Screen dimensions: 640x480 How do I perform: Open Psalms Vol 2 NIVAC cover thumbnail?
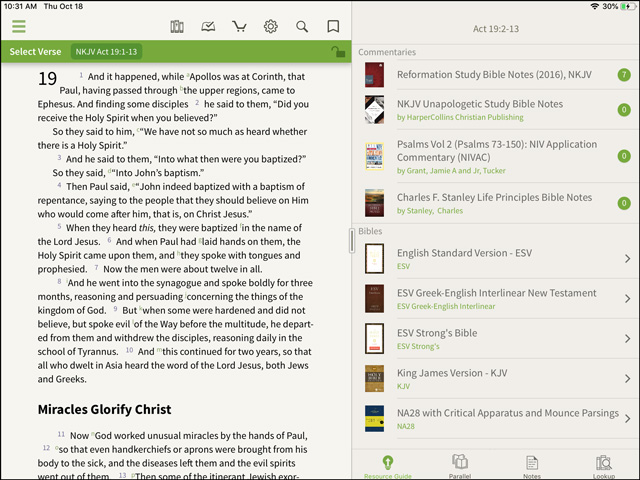tap(374, 156)
